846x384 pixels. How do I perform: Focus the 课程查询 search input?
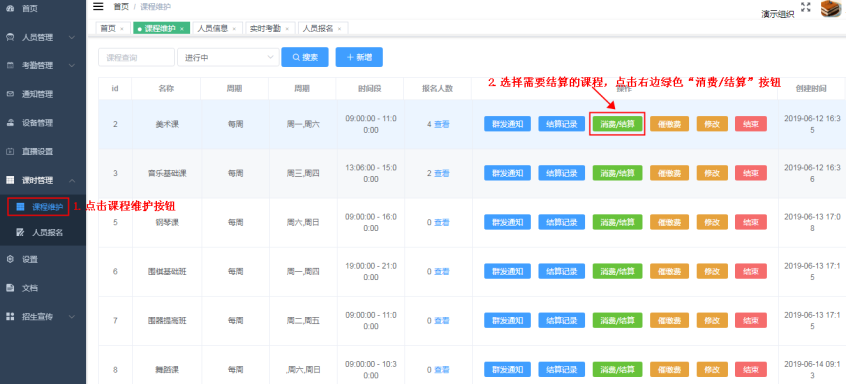point(137,57)
